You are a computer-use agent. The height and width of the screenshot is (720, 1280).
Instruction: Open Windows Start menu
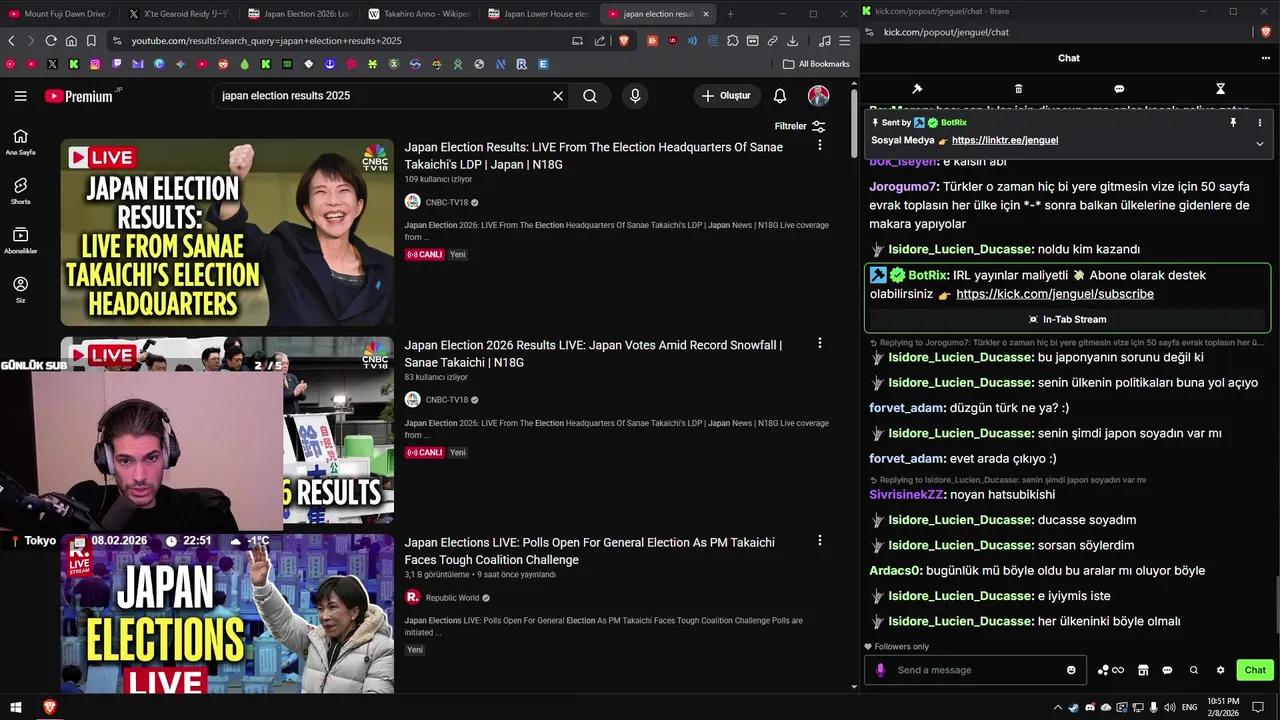coord(16,707)
